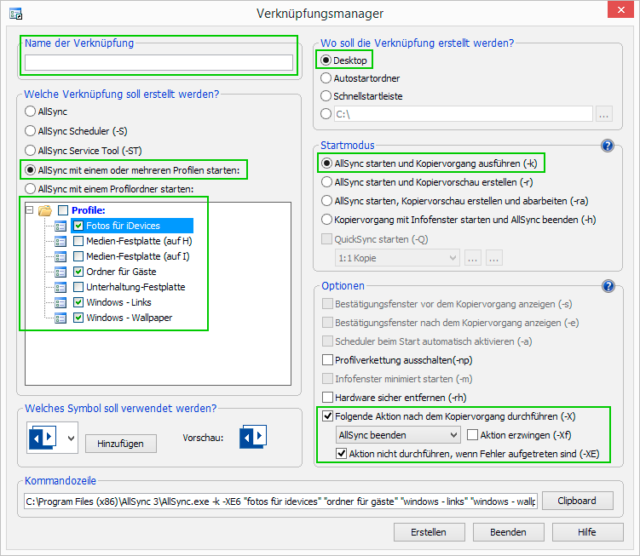The height and width of the screenshot is (556, 640).
Task: Click the Kommandozeile text field
Action: point(281,501)
